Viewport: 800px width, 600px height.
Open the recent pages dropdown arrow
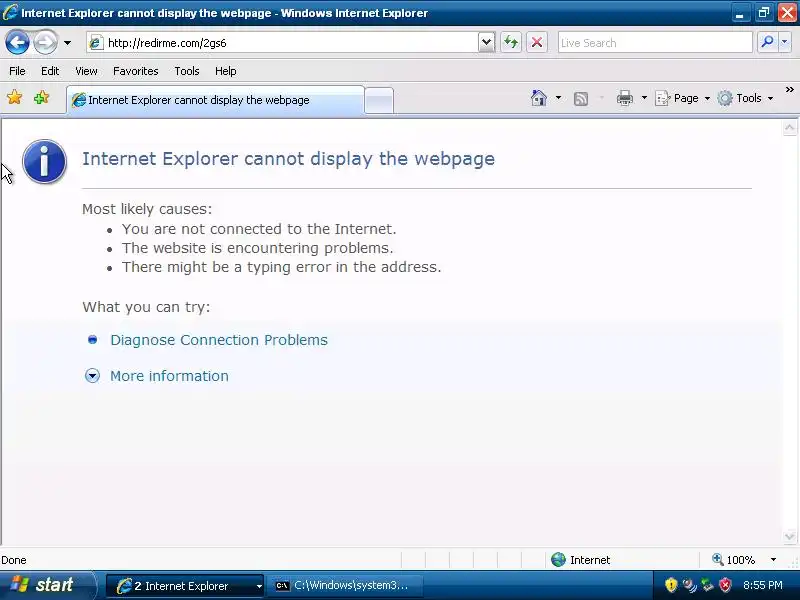tap(67, 43)
